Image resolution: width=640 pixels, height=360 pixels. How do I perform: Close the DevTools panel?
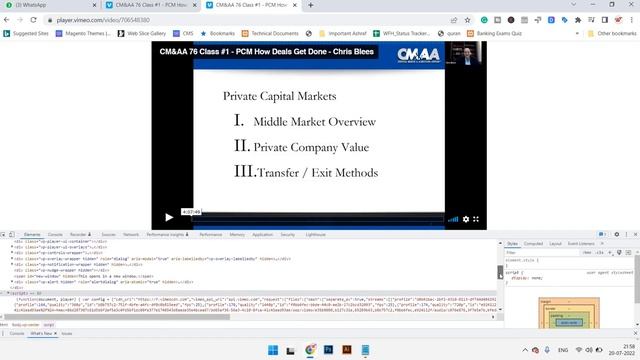click(x=636, y=234)
